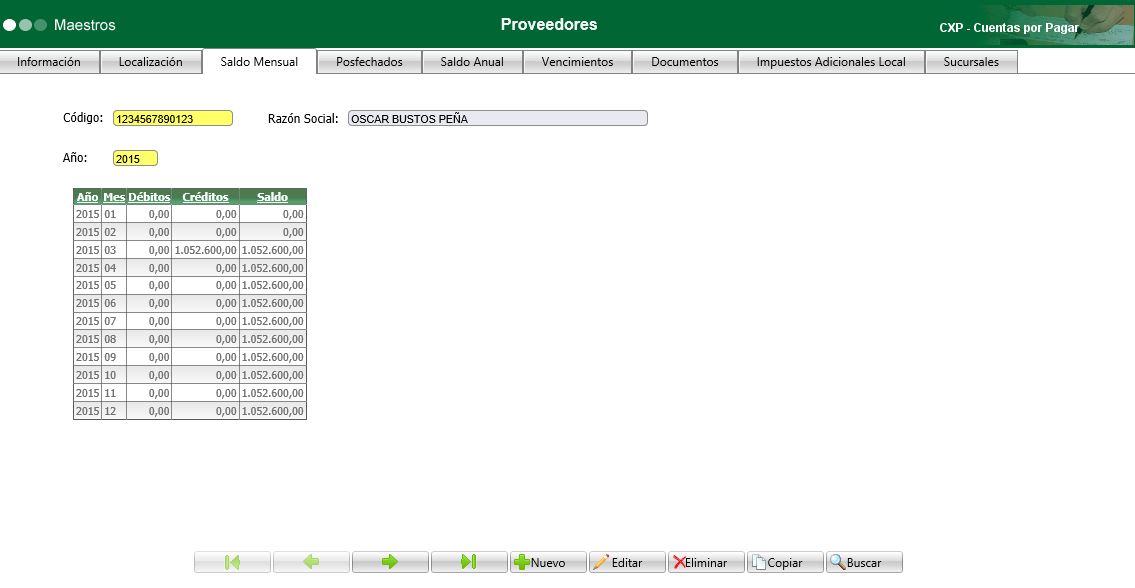Click the Buscar magnifier button
1135x588 pixels.
864,562
